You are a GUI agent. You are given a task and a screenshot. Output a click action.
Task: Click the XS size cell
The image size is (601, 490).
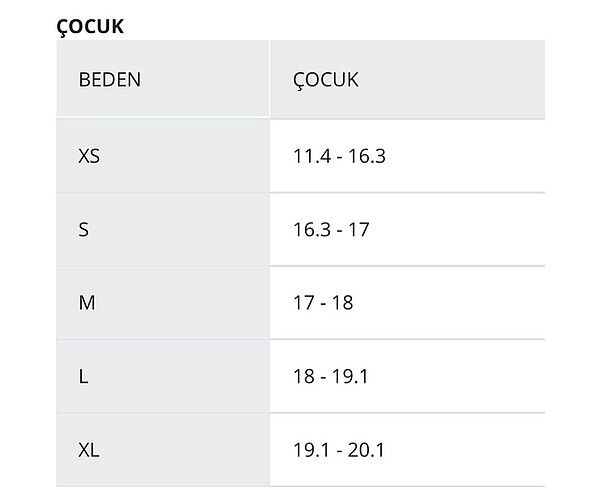89,155
